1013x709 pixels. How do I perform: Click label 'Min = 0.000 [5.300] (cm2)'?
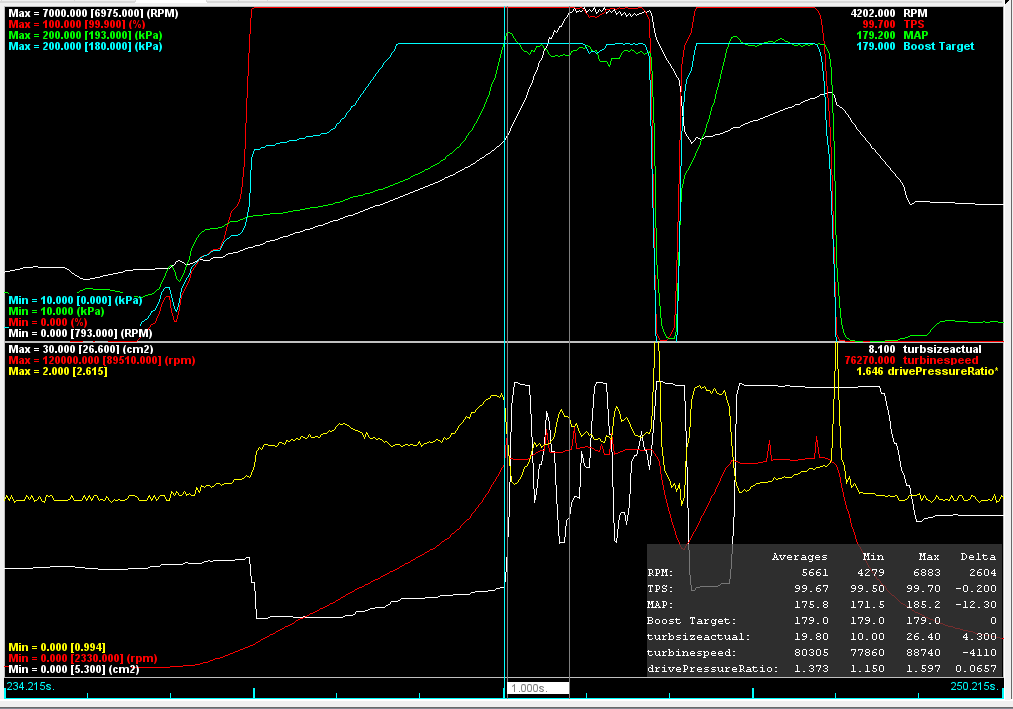74,669
